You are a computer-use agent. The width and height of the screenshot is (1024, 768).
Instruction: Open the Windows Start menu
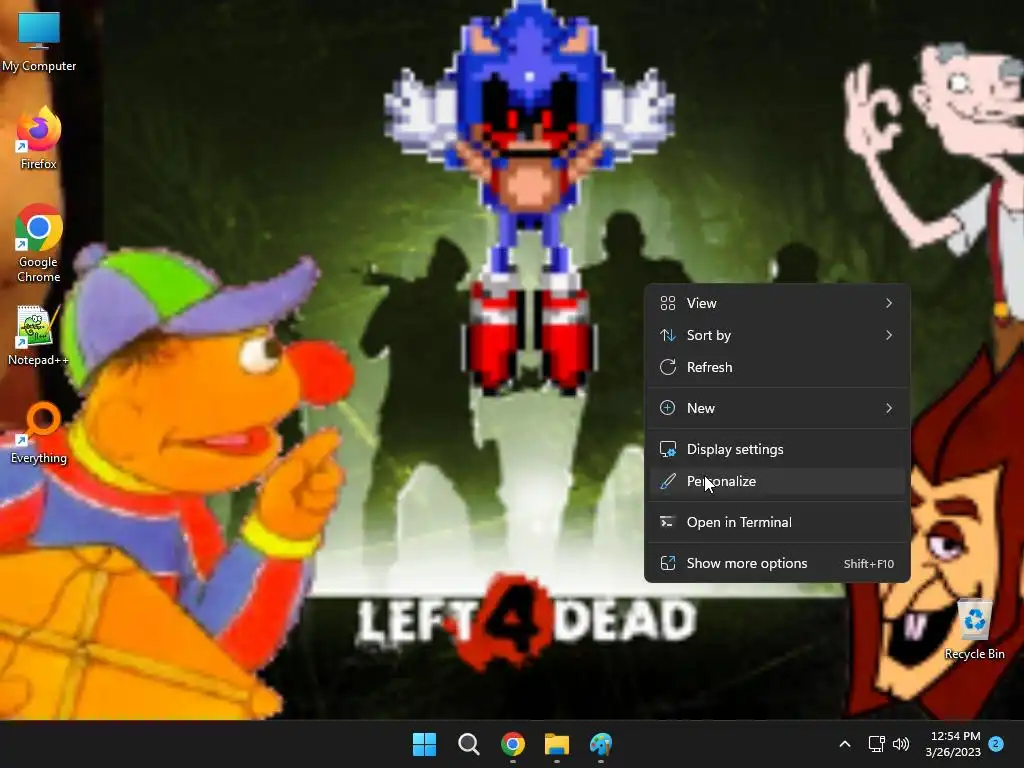[x=424, y=744]
